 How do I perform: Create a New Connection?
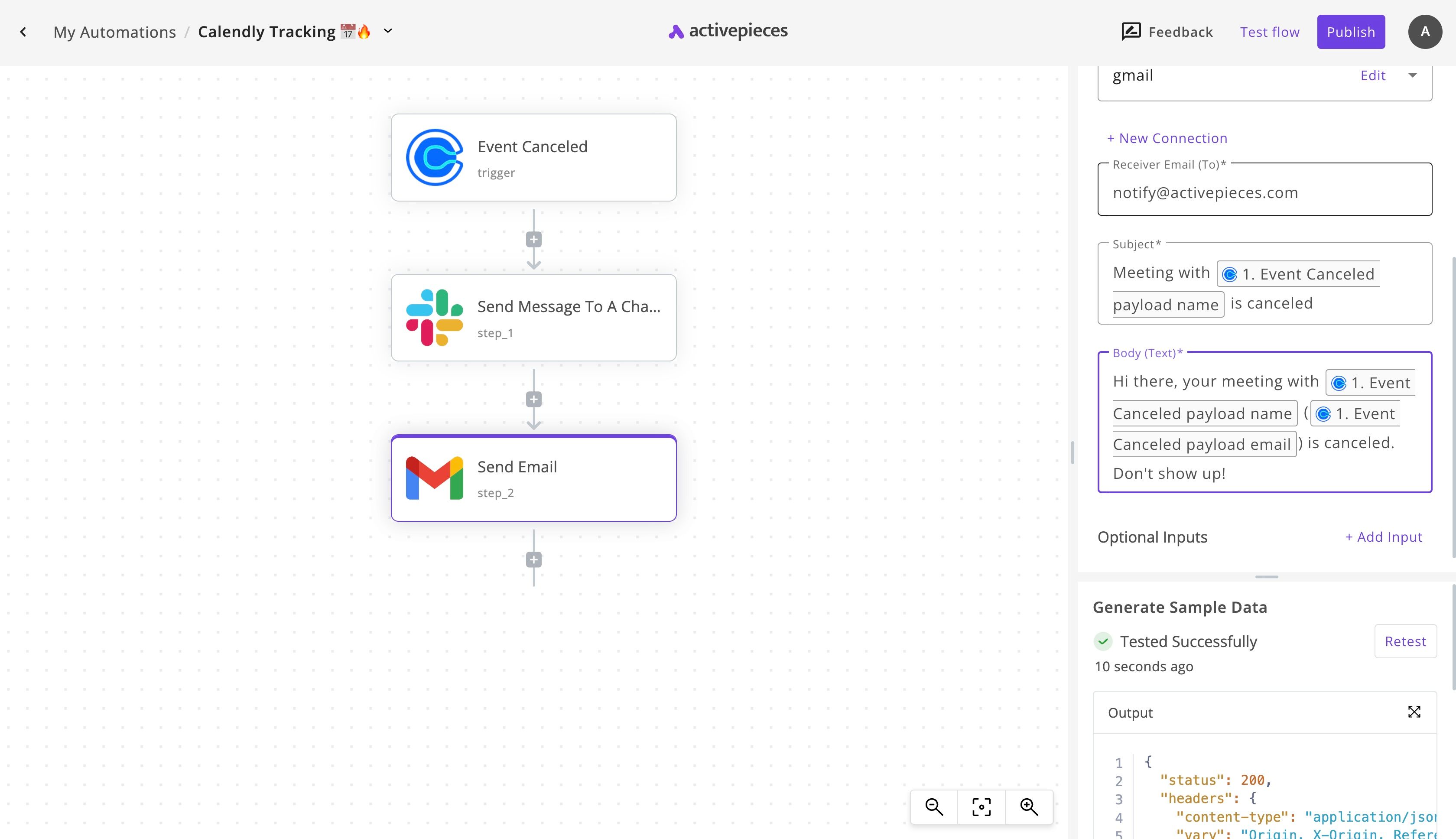(1167, 138)
